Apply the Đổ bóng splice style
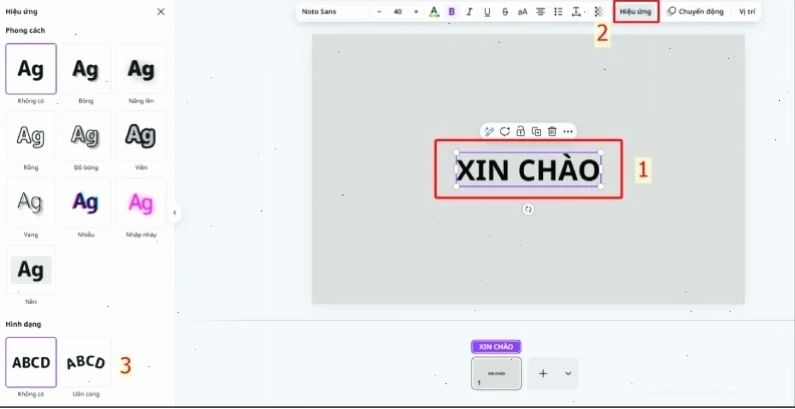Screen dimensions: 795x409 click(x=86, y=136)
